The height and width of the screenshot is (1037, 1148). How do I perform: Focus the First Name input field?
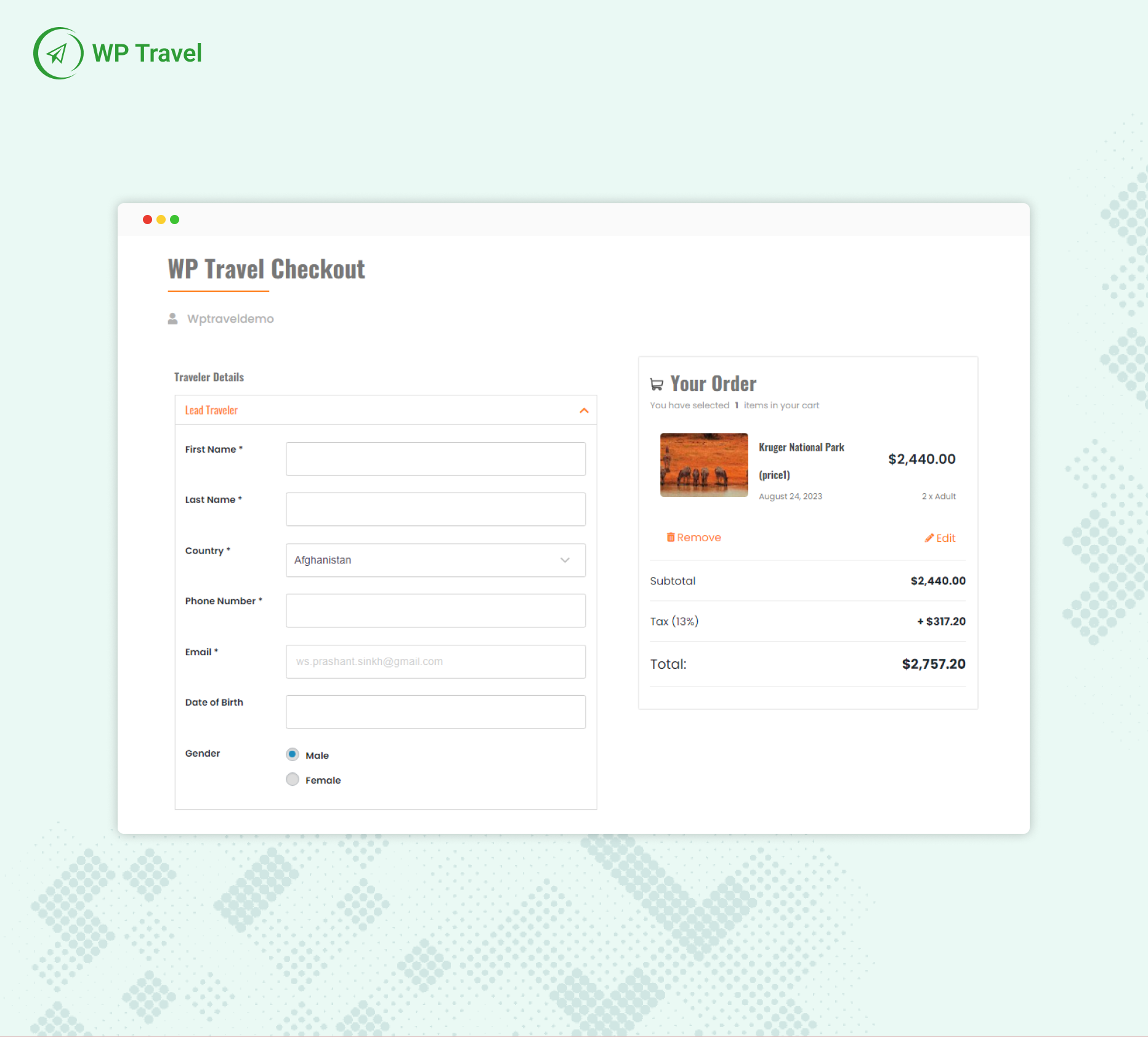435,459
